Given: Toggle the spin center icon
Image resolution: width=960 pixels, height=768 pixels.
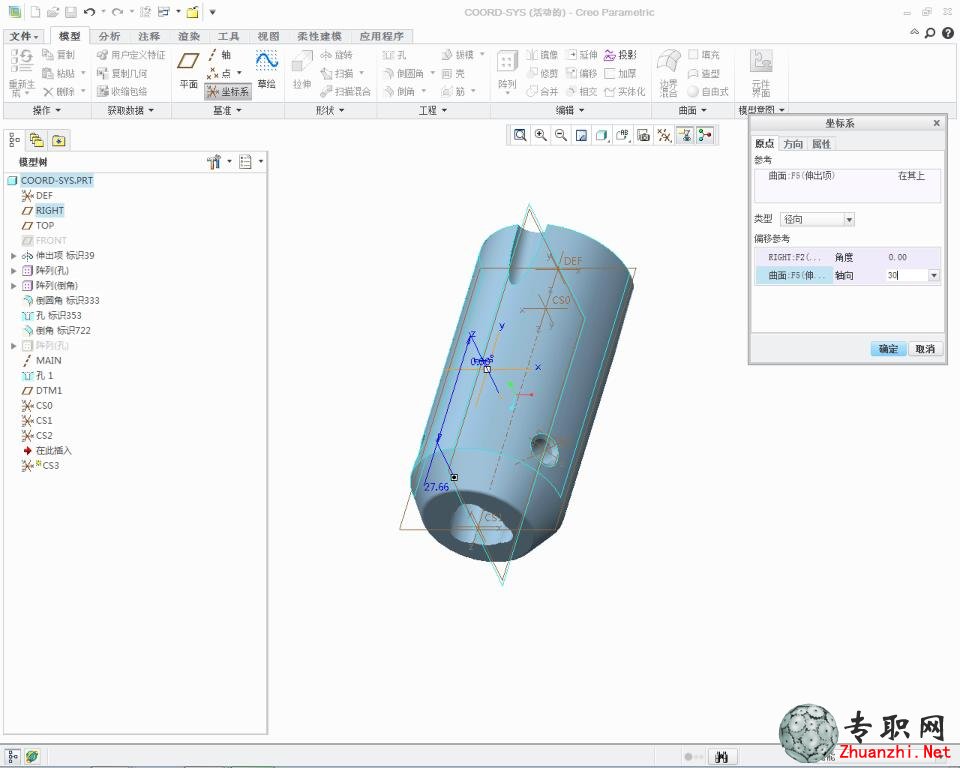Looking at the screenshot, I should (705, 135).
